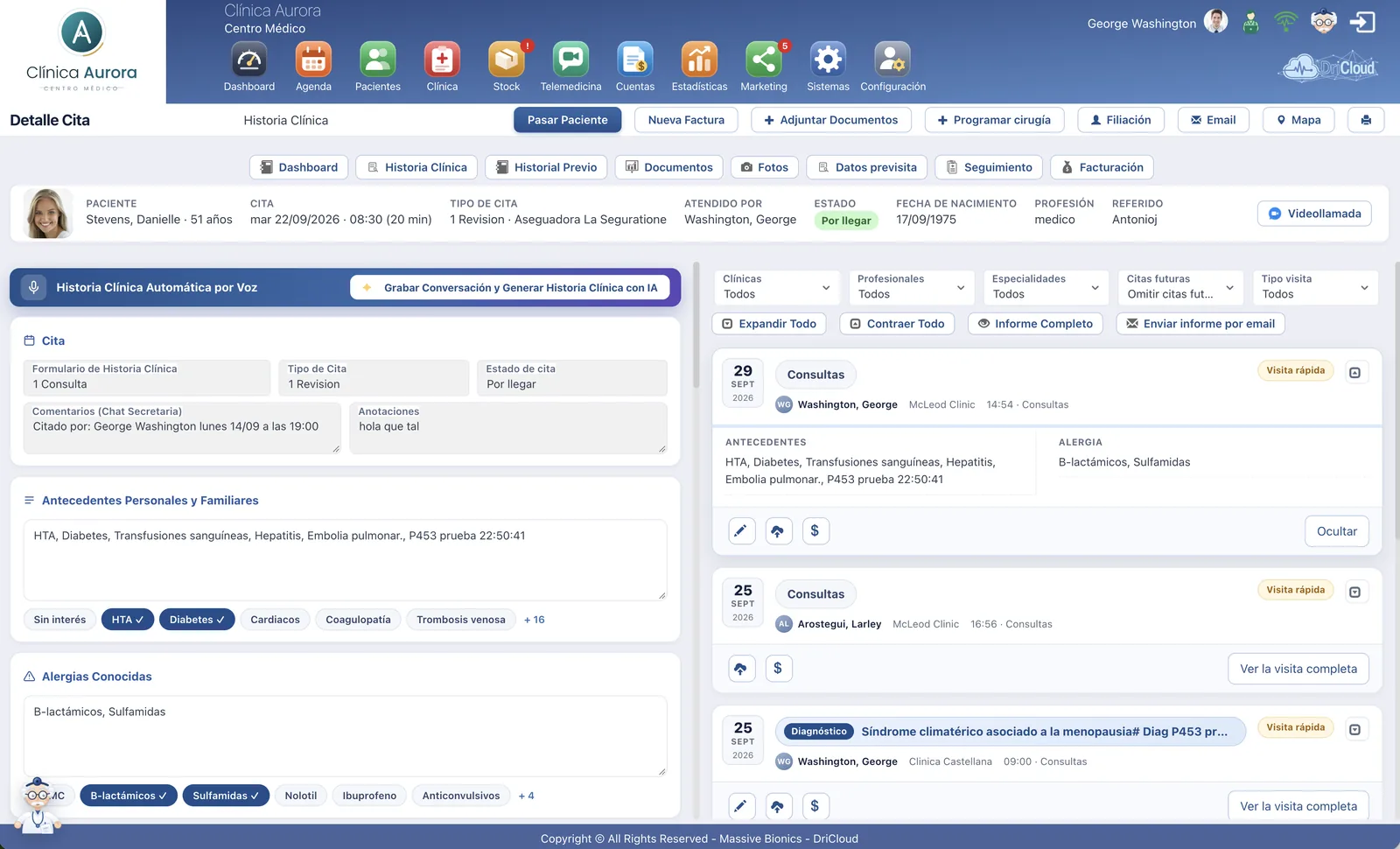Open the Estadísticas chart icon
Image resolution: width=1400 pixels, height=849 pixels.
tap(699, 60)
